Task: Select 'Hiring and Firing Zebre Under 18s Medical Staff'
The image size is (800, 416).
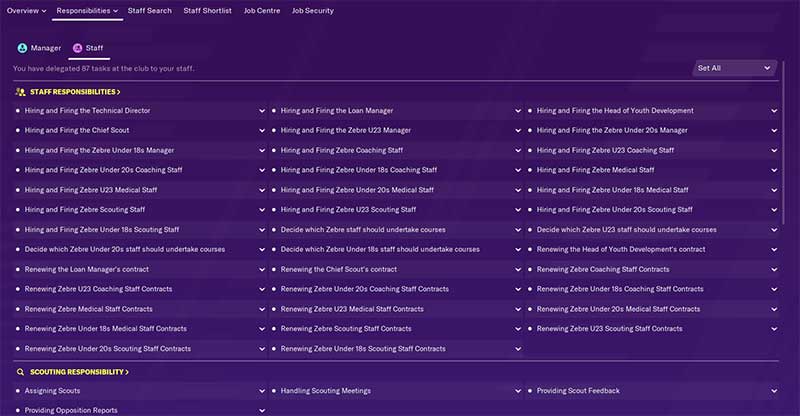Action: pyautogui.click(x=613, y=190)
